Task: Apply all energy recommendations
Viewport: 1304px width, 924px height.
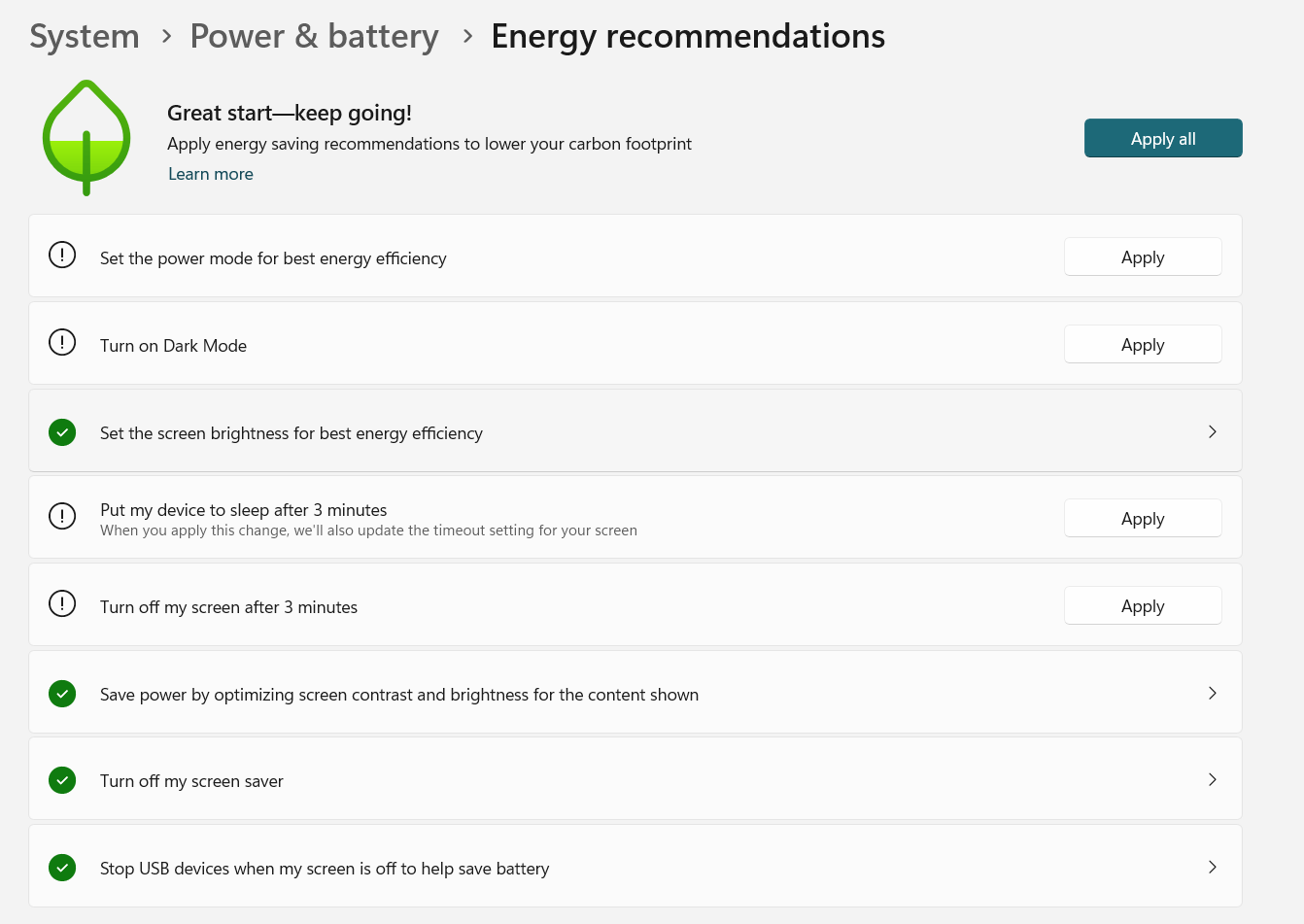Action: tap(1163, 138)
